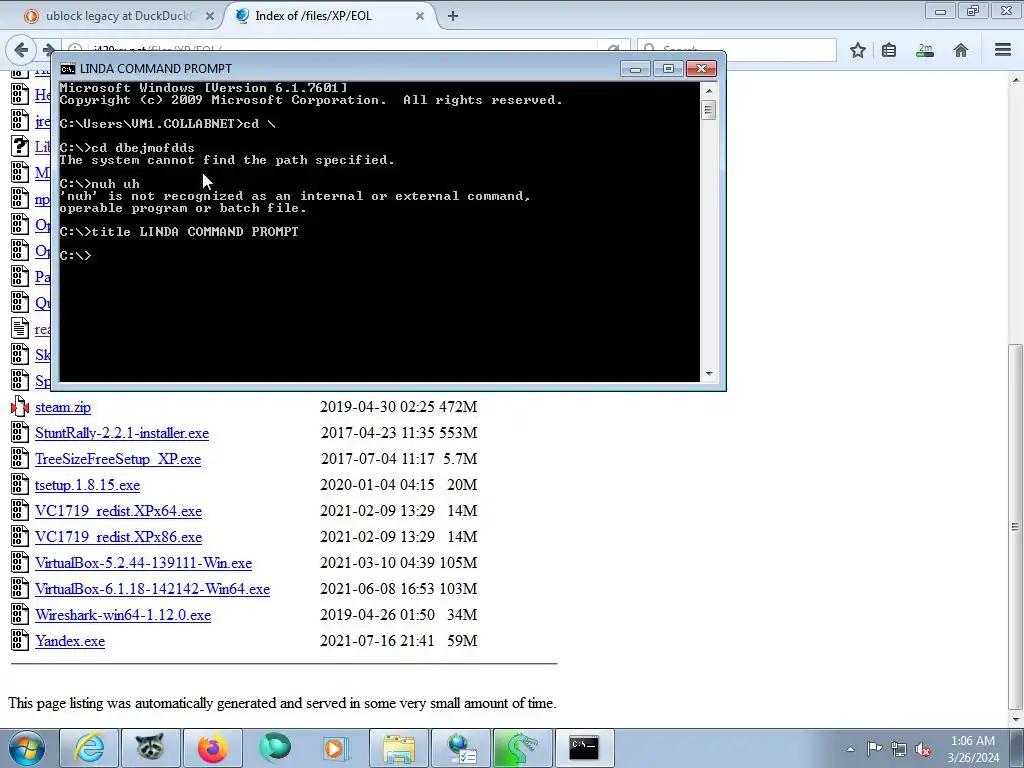Screen dimensions: 1024x768
Task: Switch to the command prompt taskbar button
Action: pyautogui.click(x=584, y=748)
